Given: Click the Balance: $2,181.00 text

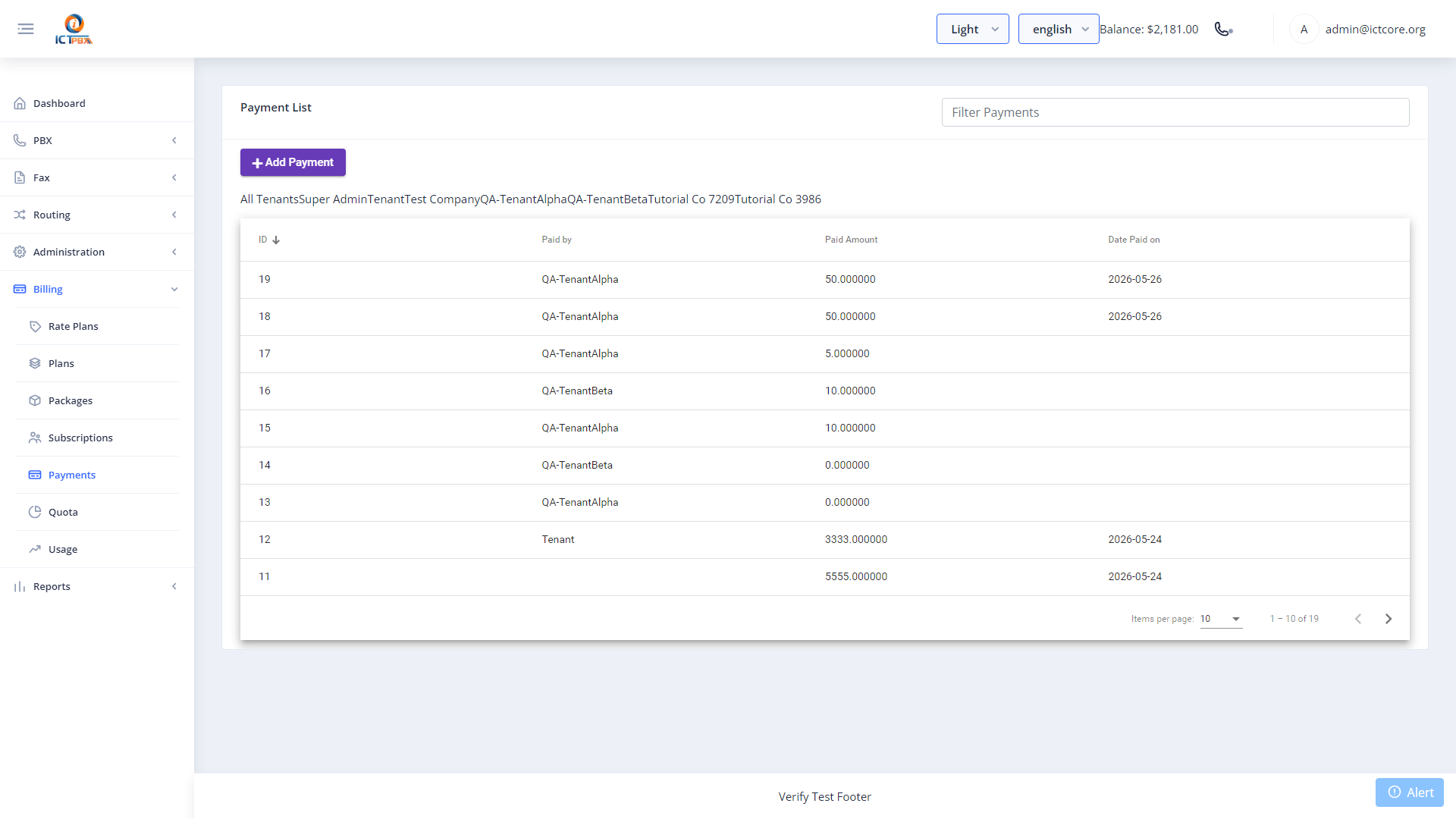Looking at the screenshot, I should point(1149,29).
